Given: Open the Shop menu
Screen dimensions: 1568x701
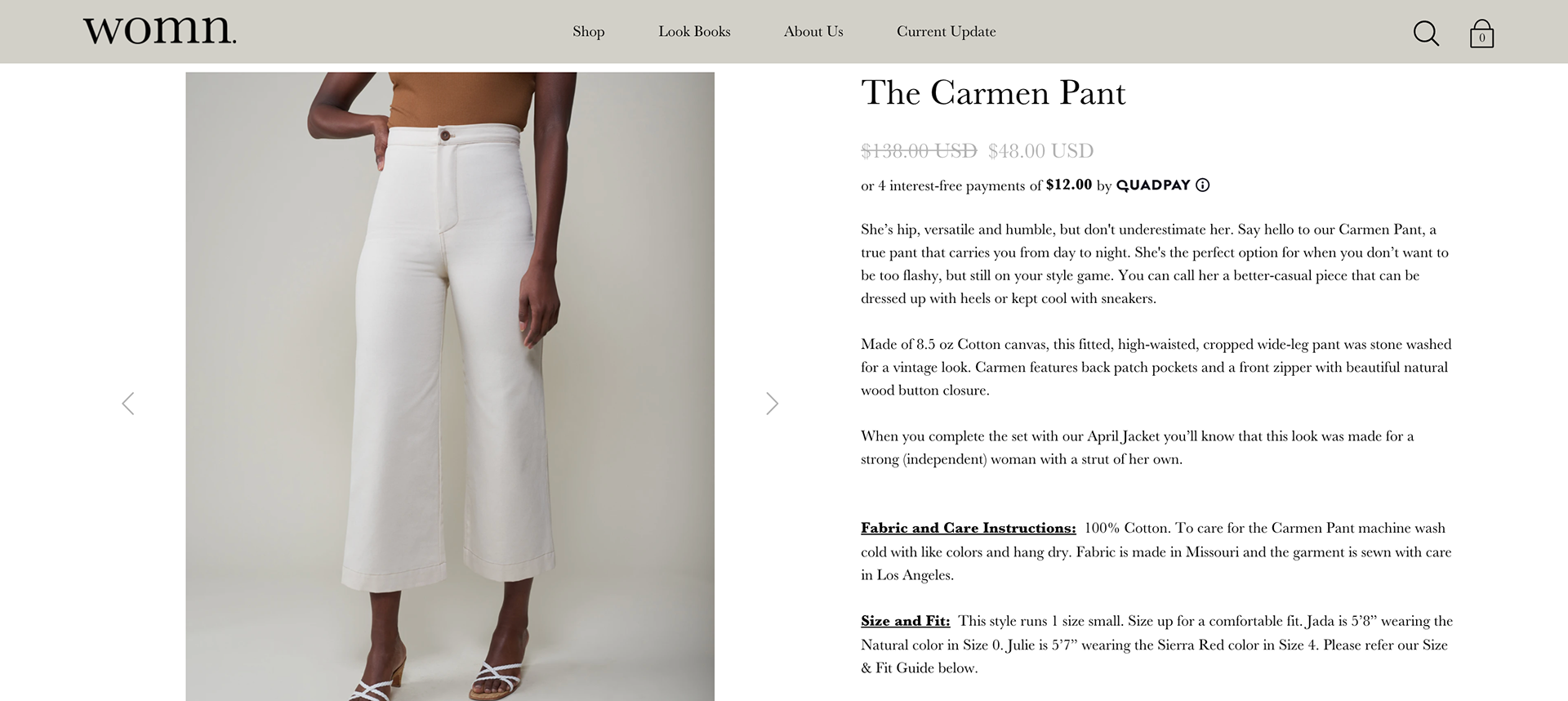Looking at the screenshot, I should [x=588, y=31].
